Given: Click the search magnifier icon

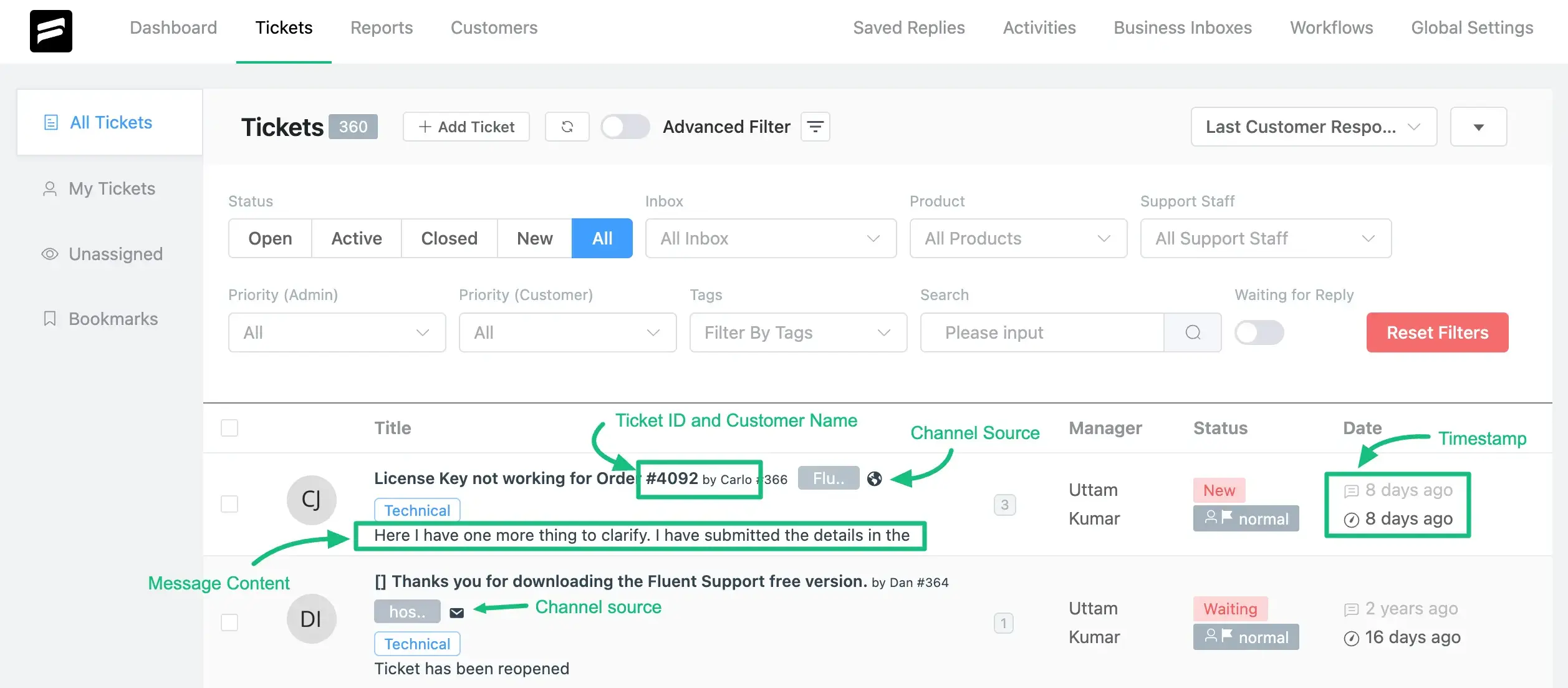Looking at the screenshot, I should tap(1193, 332).
